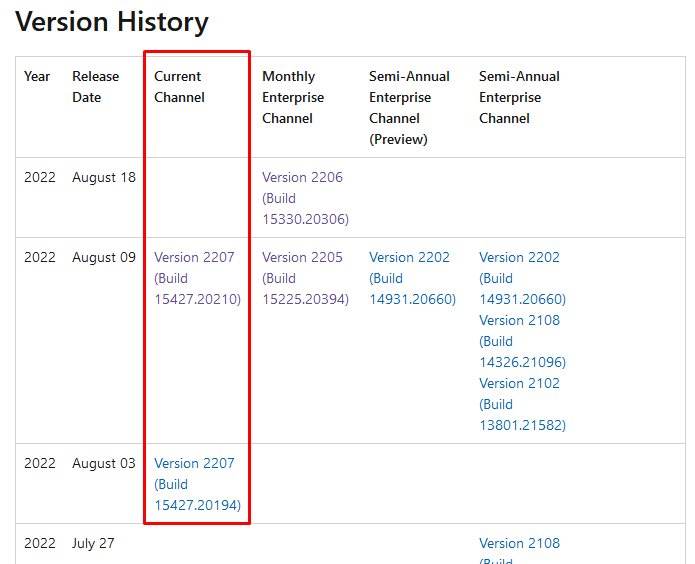
Task: Click the Current Channel column header
Action: [179, 87]
